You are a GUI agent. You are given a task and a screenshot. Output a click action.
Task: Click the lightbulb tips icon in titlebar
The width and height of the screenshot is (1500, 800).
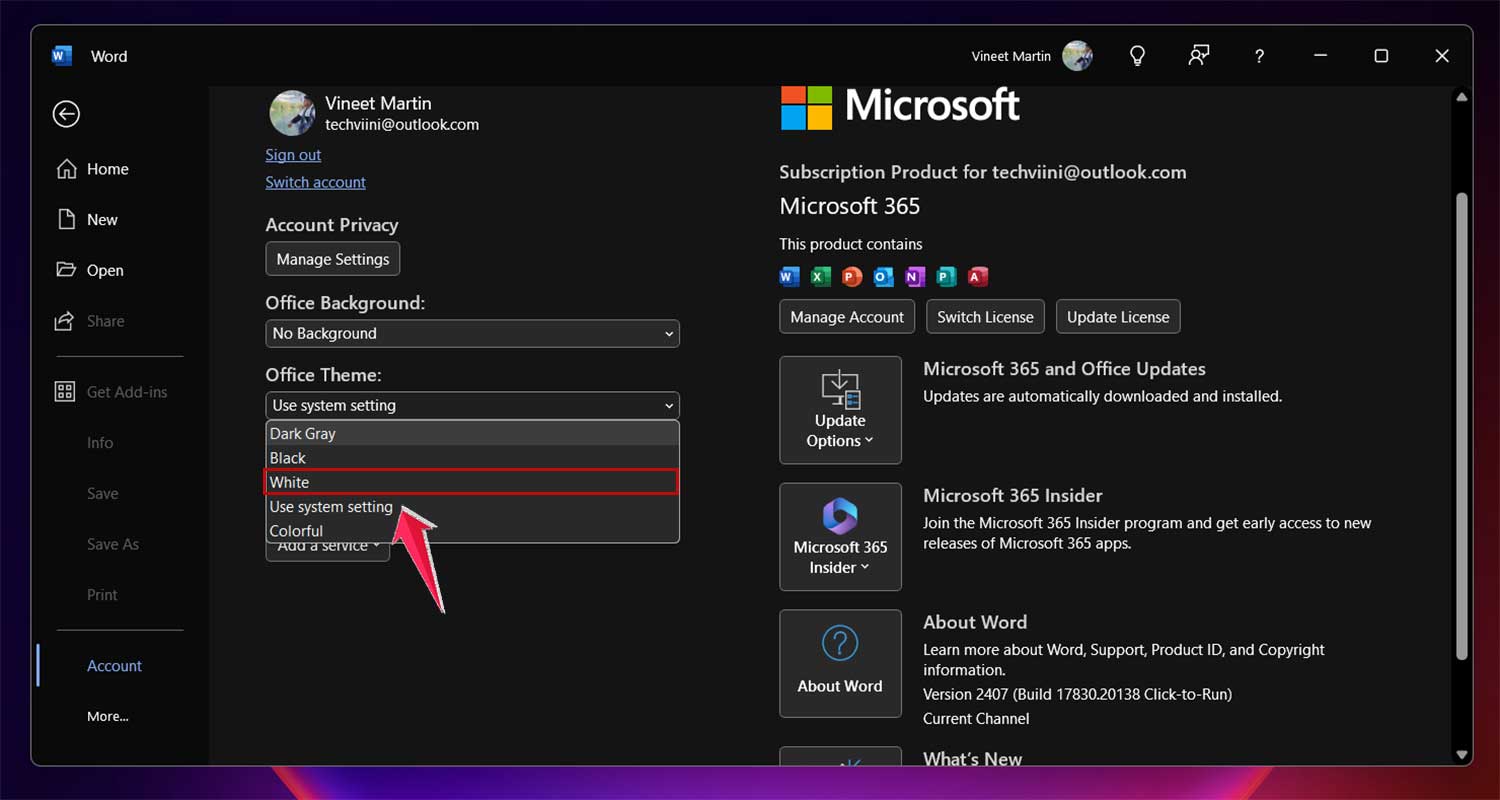[x=1137, y=55]
